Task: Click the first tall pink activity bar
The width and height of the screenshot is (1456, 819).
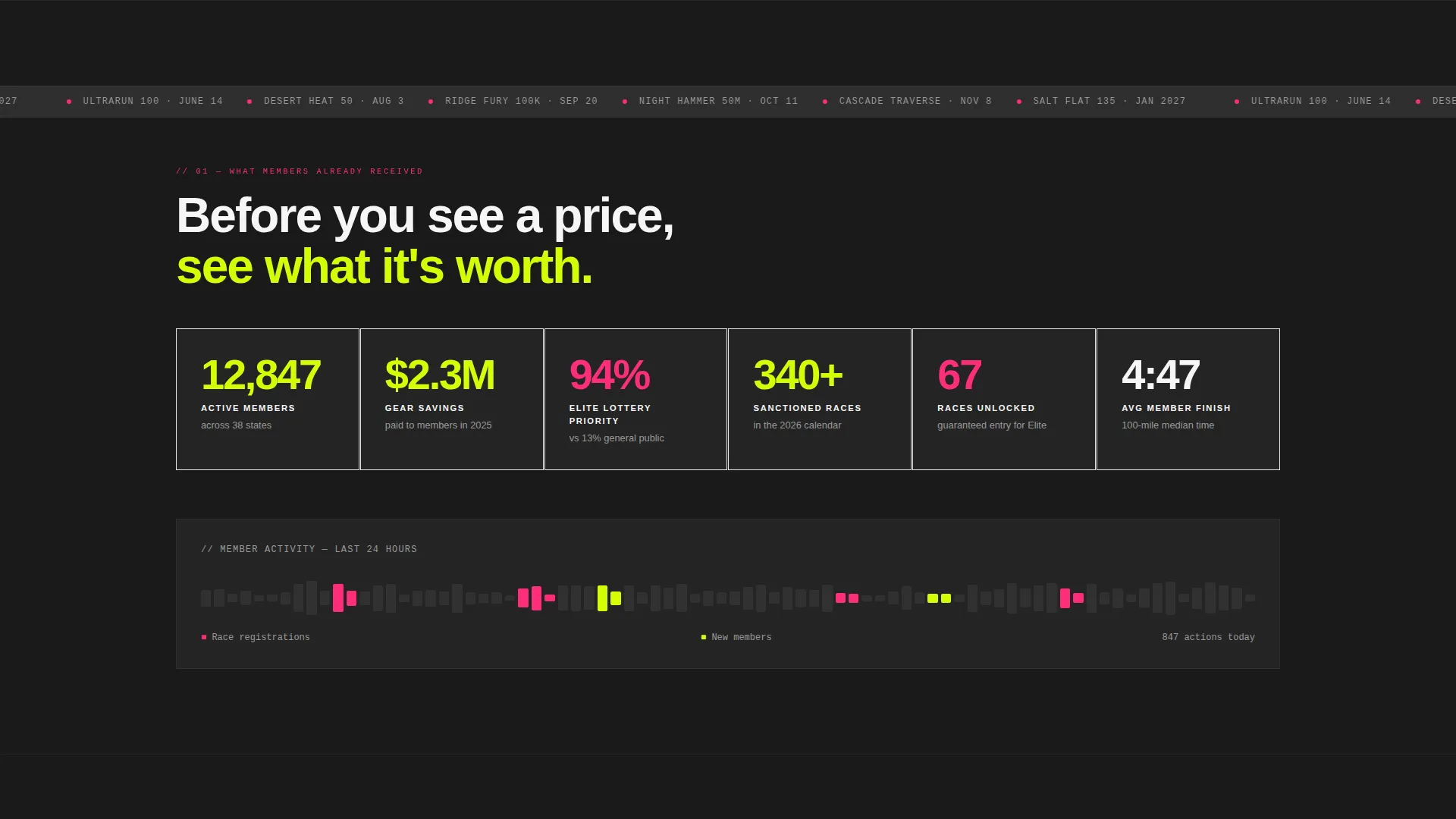Action: click(x=338, y=598)
